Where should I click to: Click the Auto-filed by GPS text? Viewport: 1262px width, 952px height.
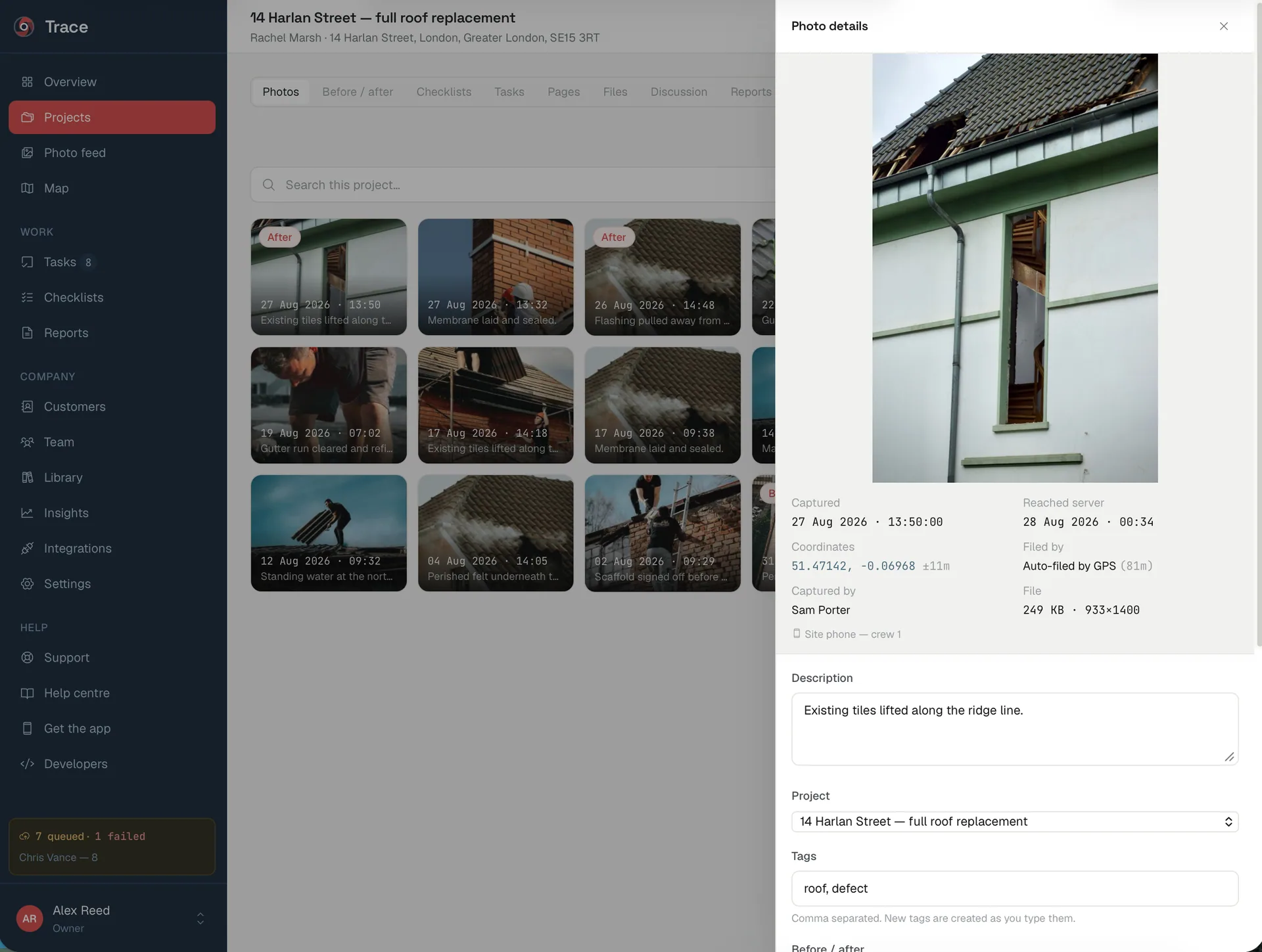point(1069,566)
